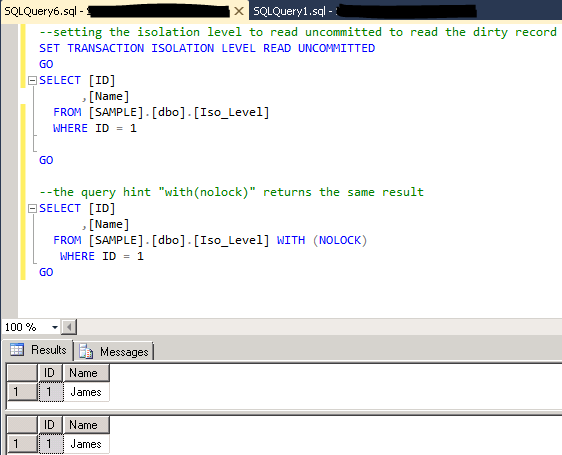Place cursor on the READ UNCOMMITTED line
This screenshot has height=455, width=562.
pos(207,48)
